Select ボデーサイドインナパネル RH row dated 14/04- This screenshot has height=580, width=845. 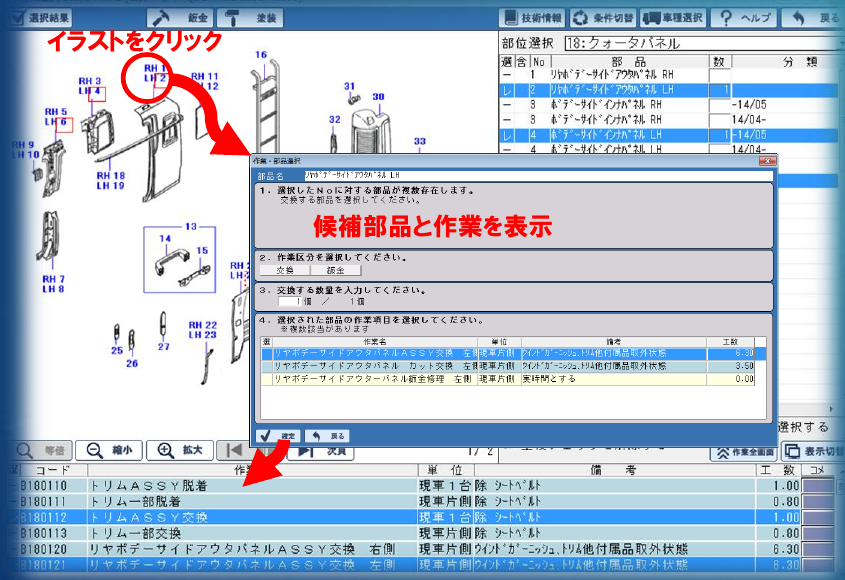pyautogui.click(x=669, y=120)
